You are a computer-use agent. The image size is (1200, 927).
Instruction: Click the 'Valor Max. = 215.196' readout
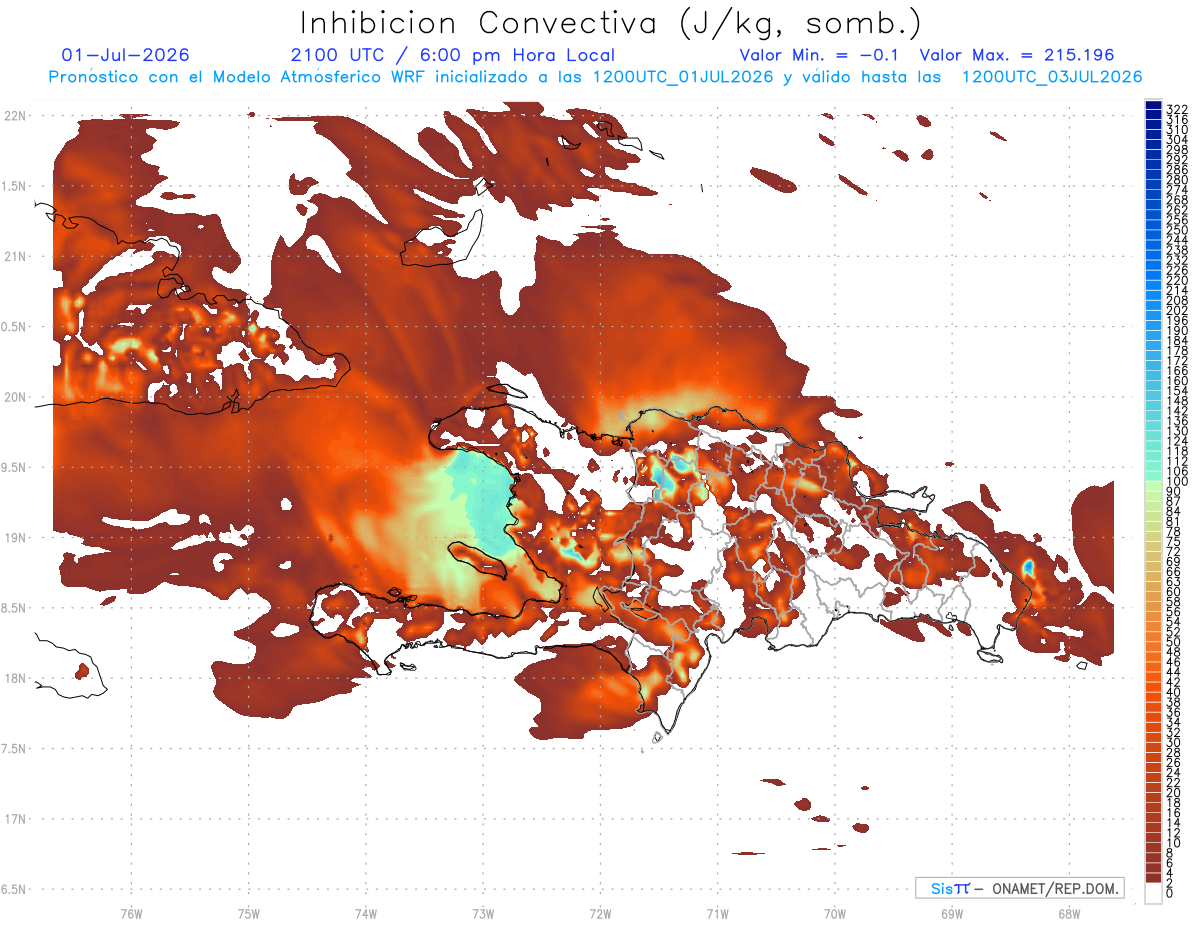(x=1017, y=55)
